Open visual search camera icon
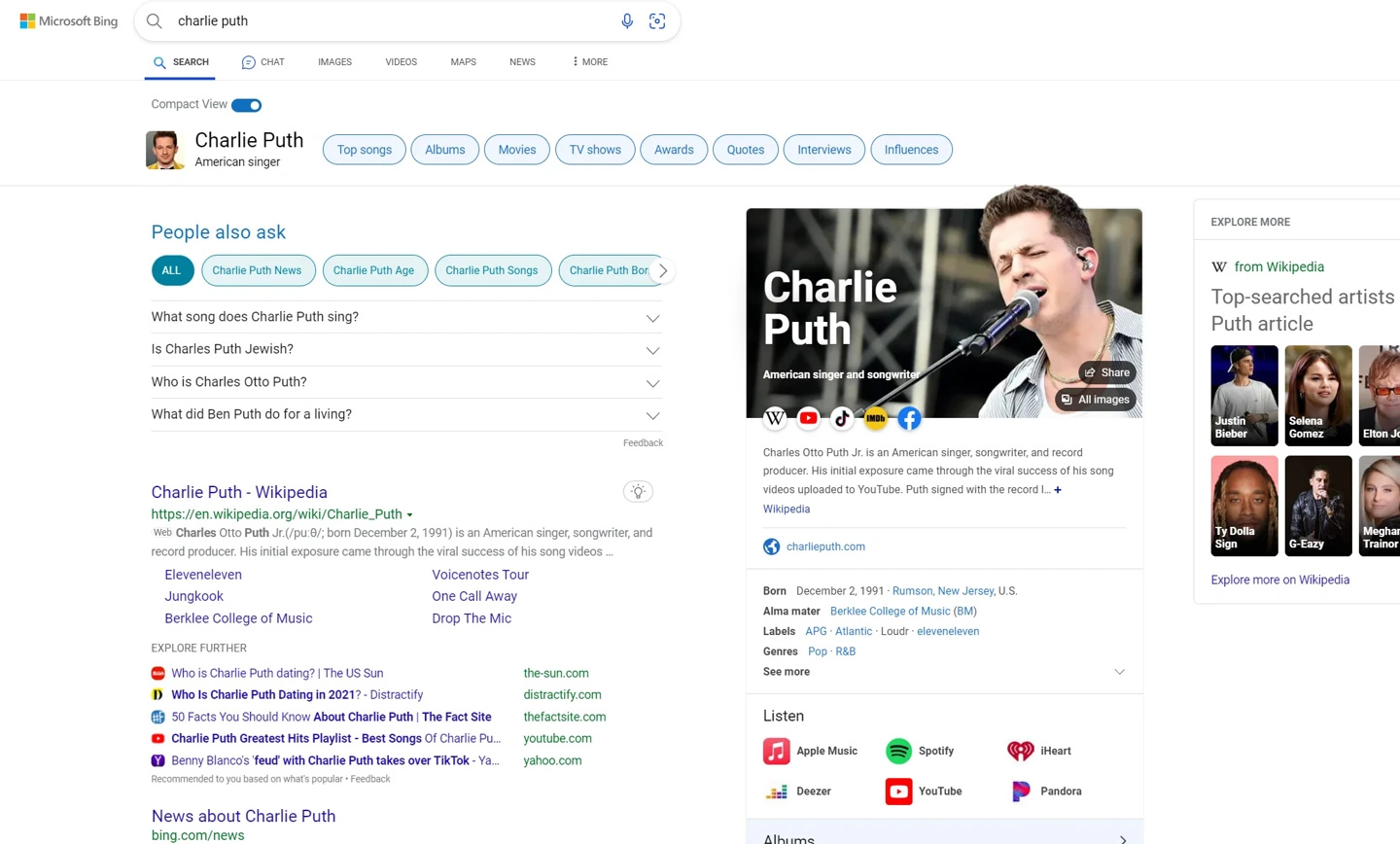 click(657, 21)
